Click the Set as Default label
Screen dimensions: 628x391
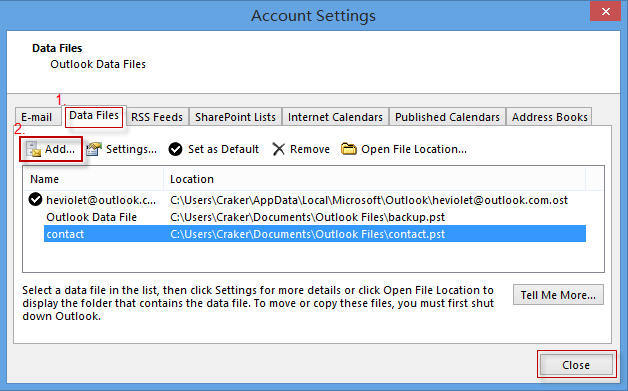(x=223, y=149)
